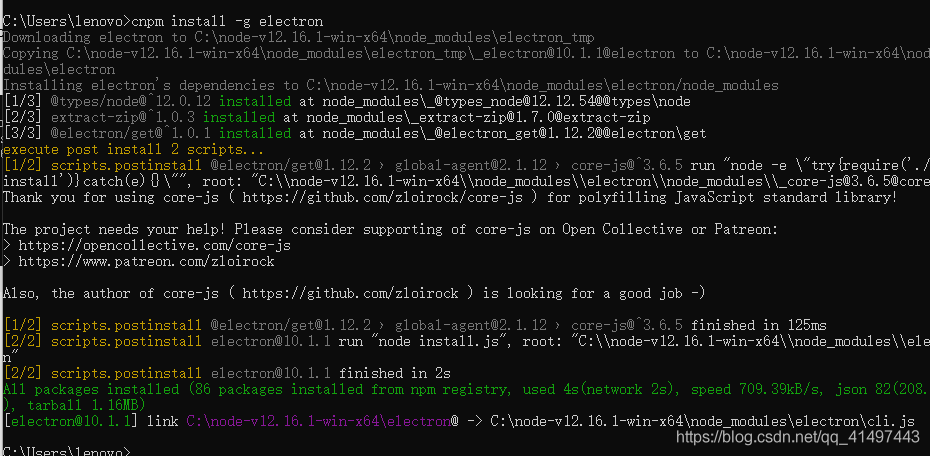Click the blog.csdn.net watermark URL
This screenshot has width=930, height=456.
(x=798, y=438)
